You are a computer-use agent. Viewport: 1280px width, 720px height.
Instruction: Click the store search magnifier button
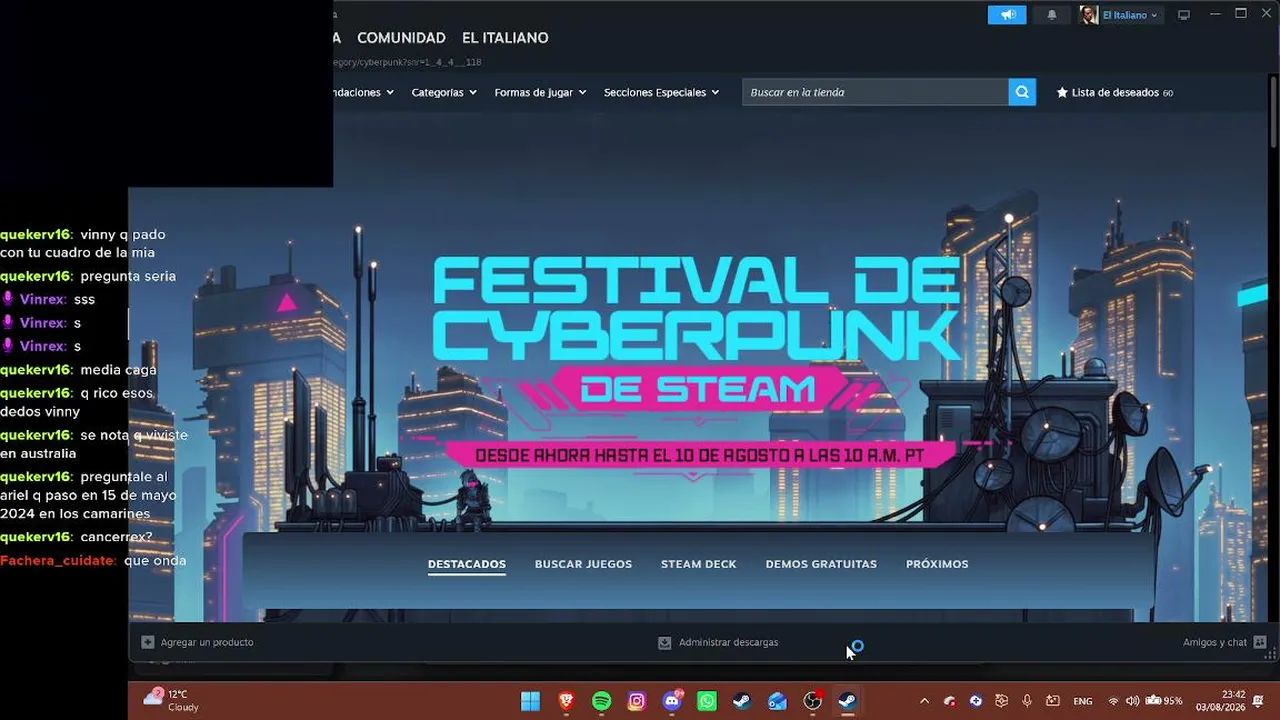tap(1022, 92)
